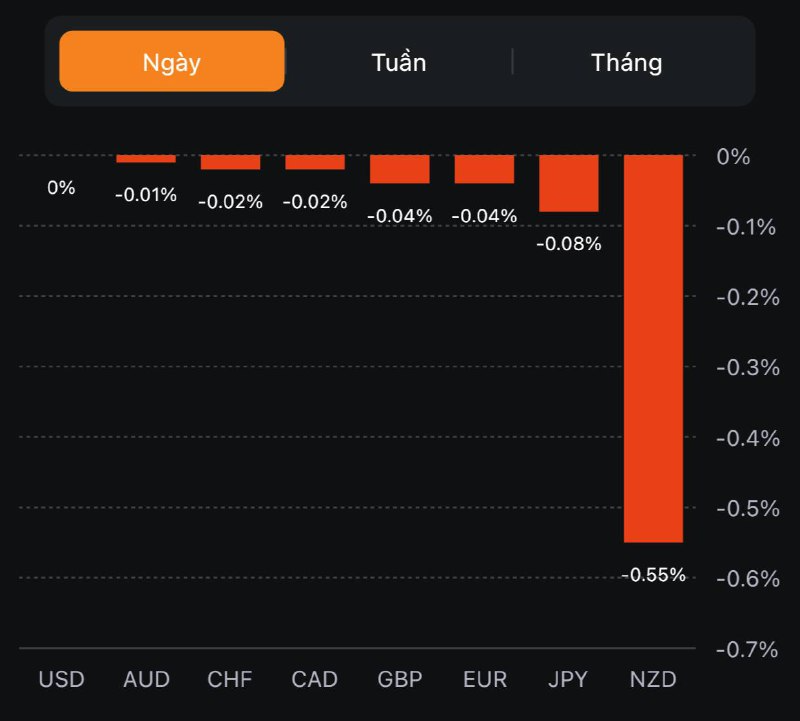Select the Ngày tab
The width and height of the screenshot is (800, 721).
click(x=172, y=62)
